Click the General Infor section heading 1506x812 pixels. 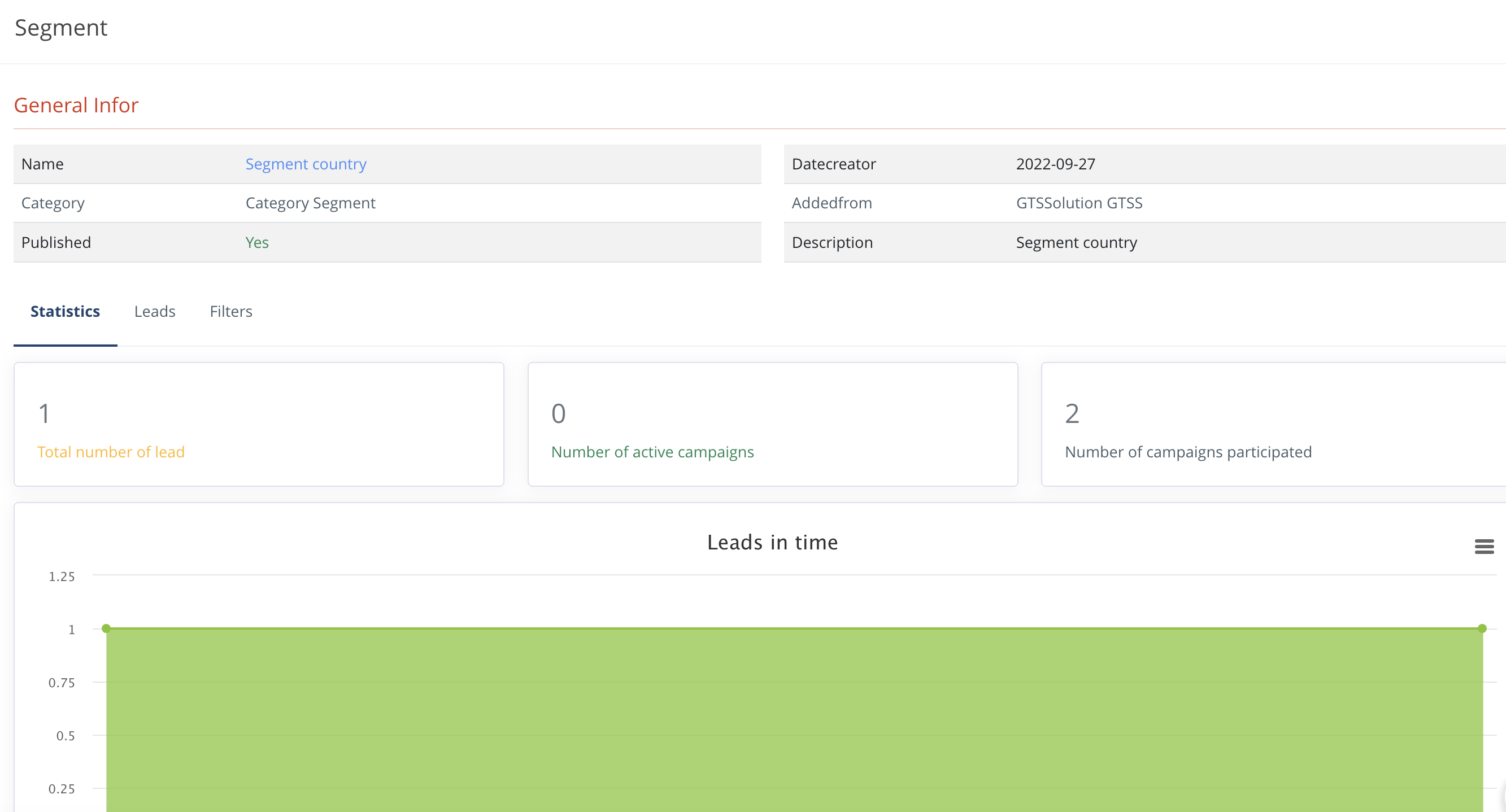[x=76, y=105]
